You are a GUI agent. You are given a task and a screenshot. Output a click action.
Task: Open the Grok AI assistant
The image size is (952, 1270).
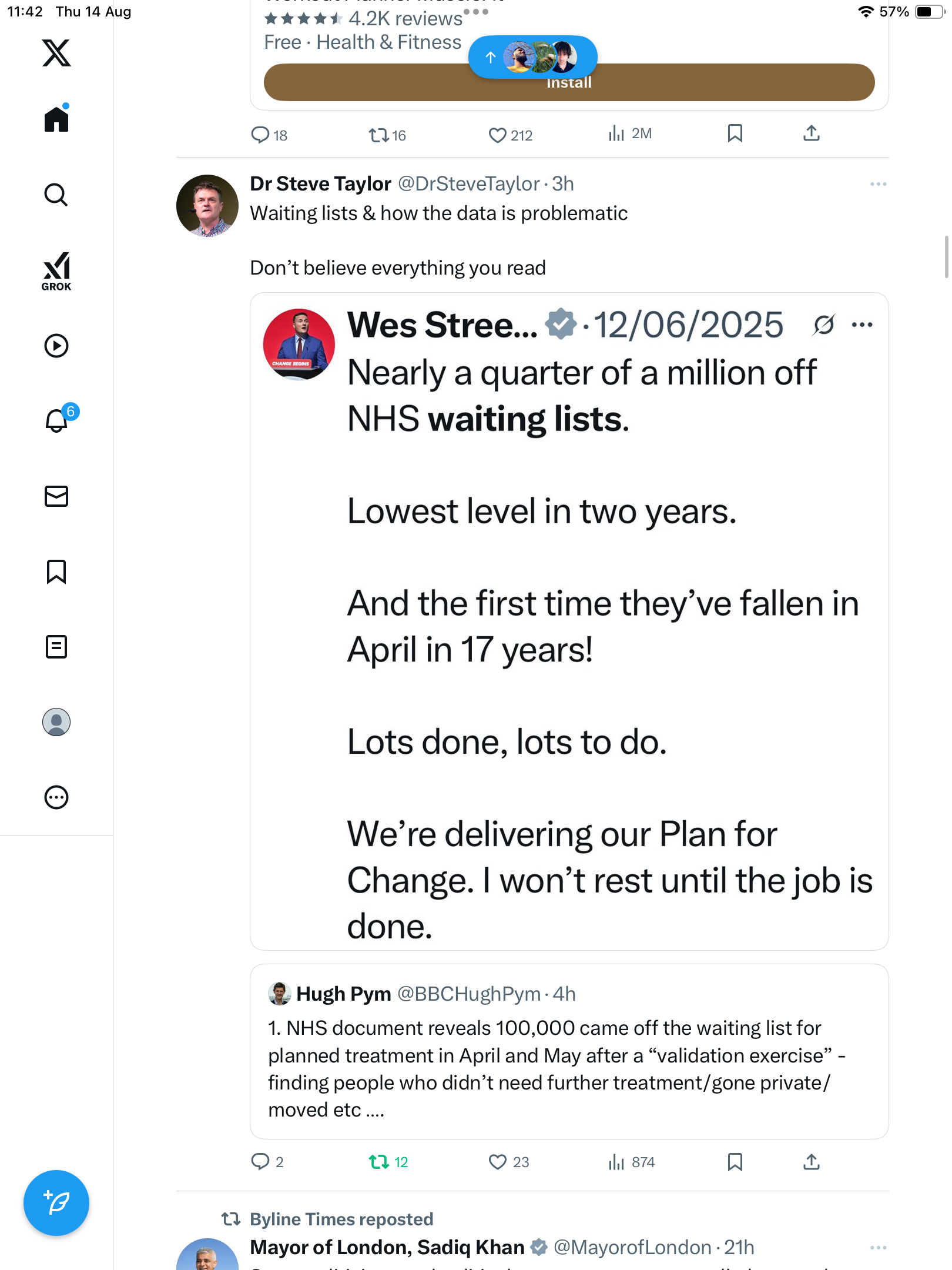click(x=56, y=271)
